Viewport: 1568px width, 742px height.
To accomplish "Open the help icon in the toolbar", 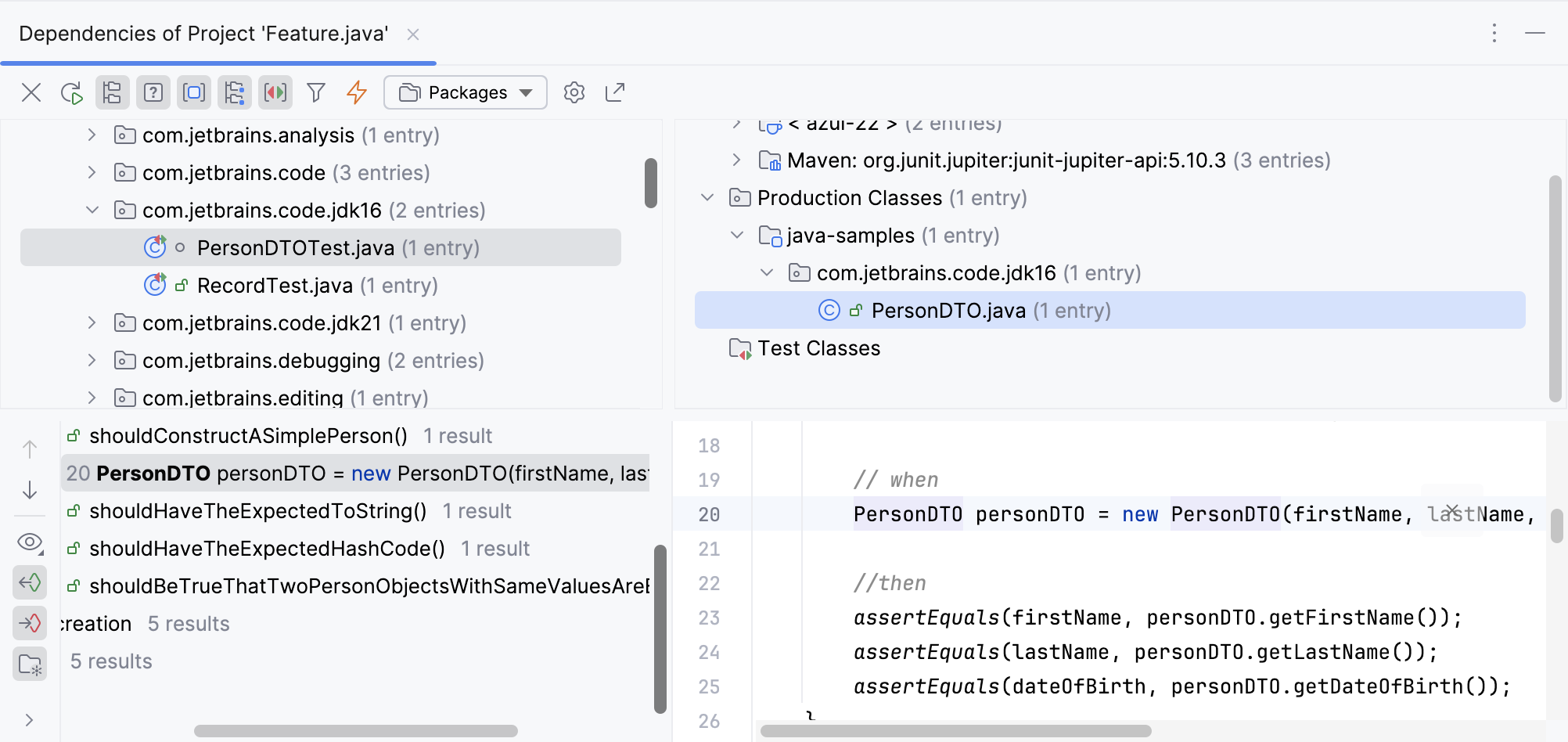I will [153, 92].
